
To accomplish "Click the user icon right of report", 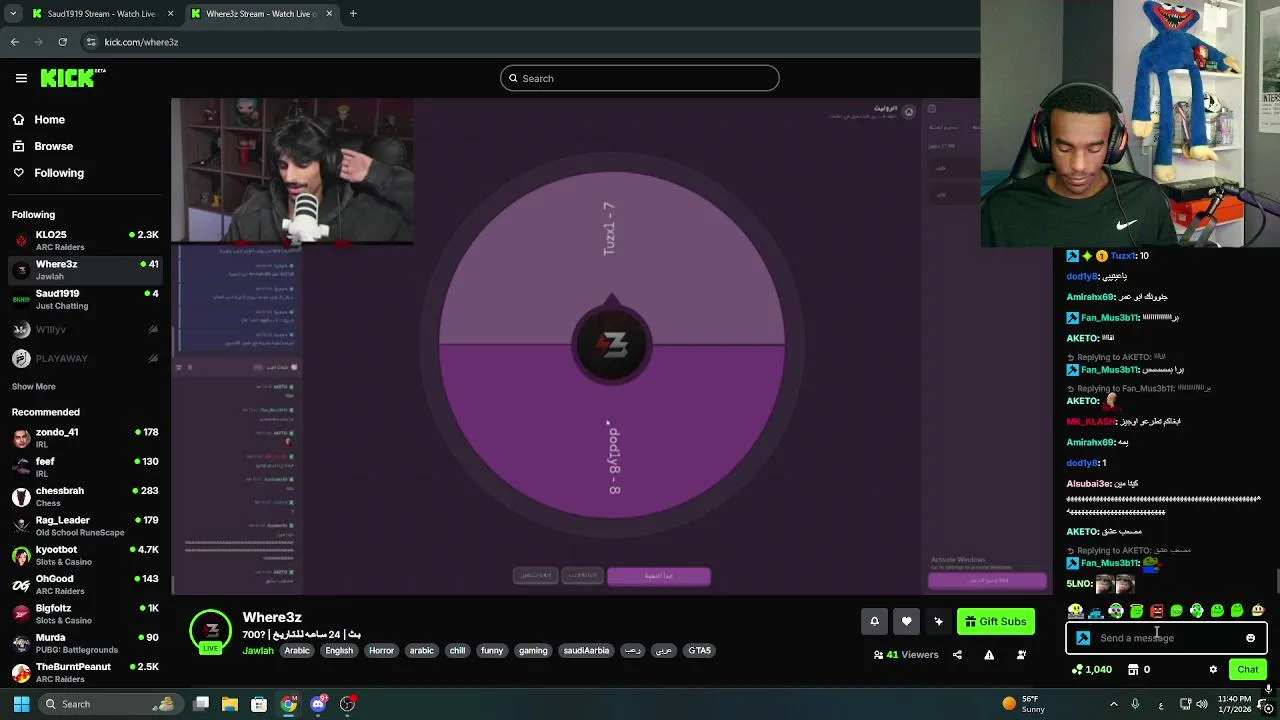I will click(x=1021, y=655).
